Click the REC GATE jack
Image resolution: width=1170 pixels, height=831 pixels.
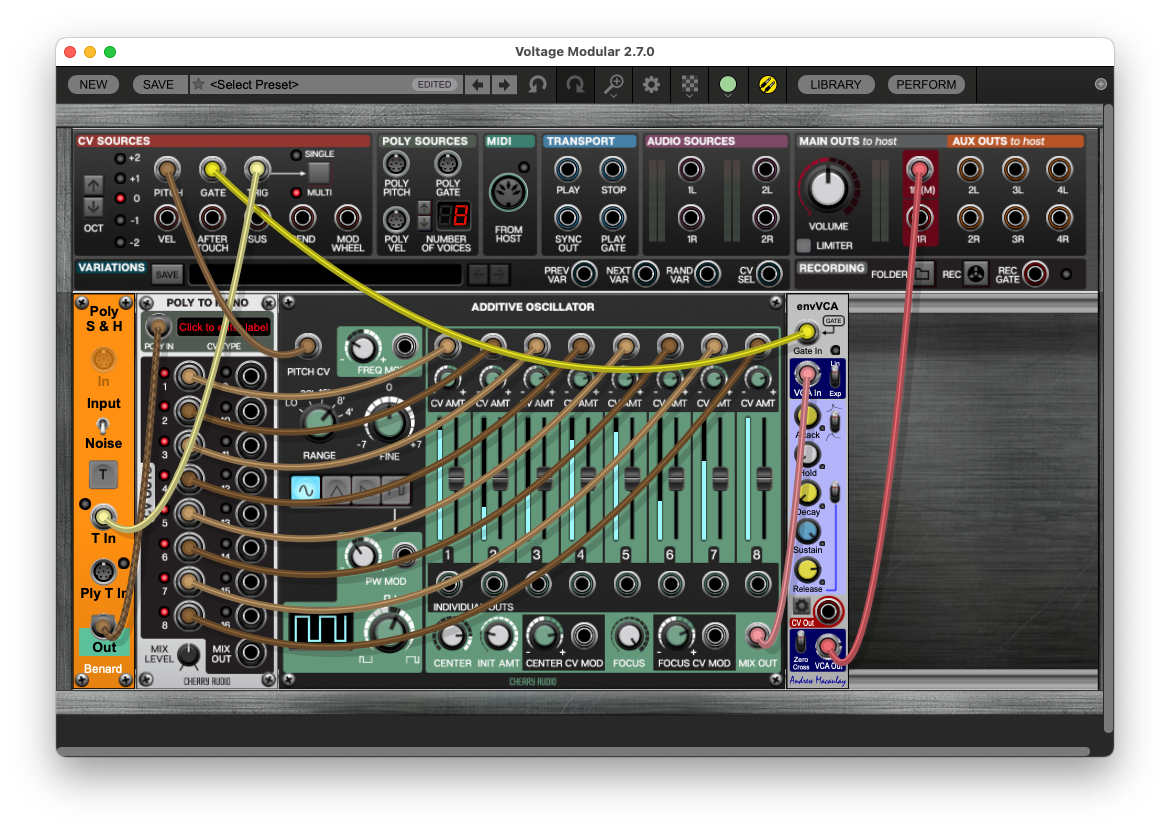click(x=1035, y=274)
